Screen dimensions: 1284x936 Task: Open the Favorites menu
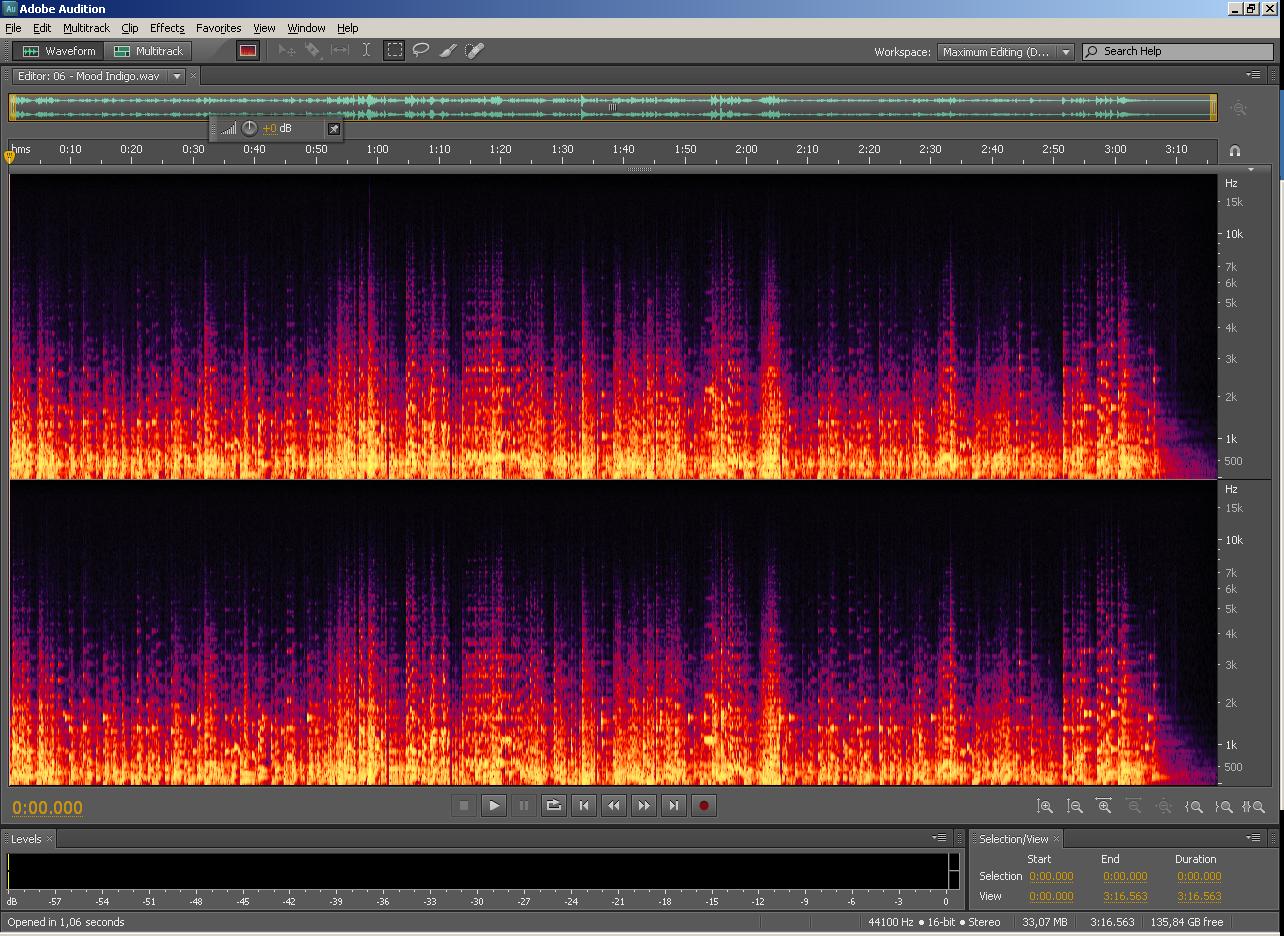pyautogui.click(x=218, y=28)
